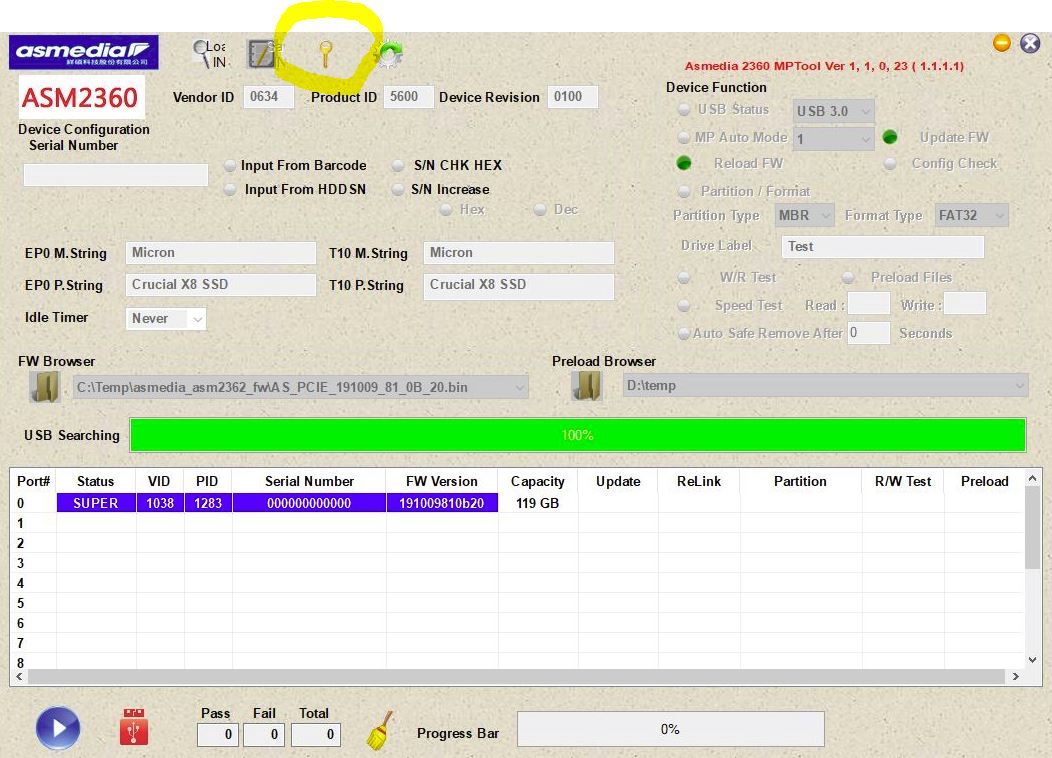Click the Vendor ID field 0634

point(268,97)
